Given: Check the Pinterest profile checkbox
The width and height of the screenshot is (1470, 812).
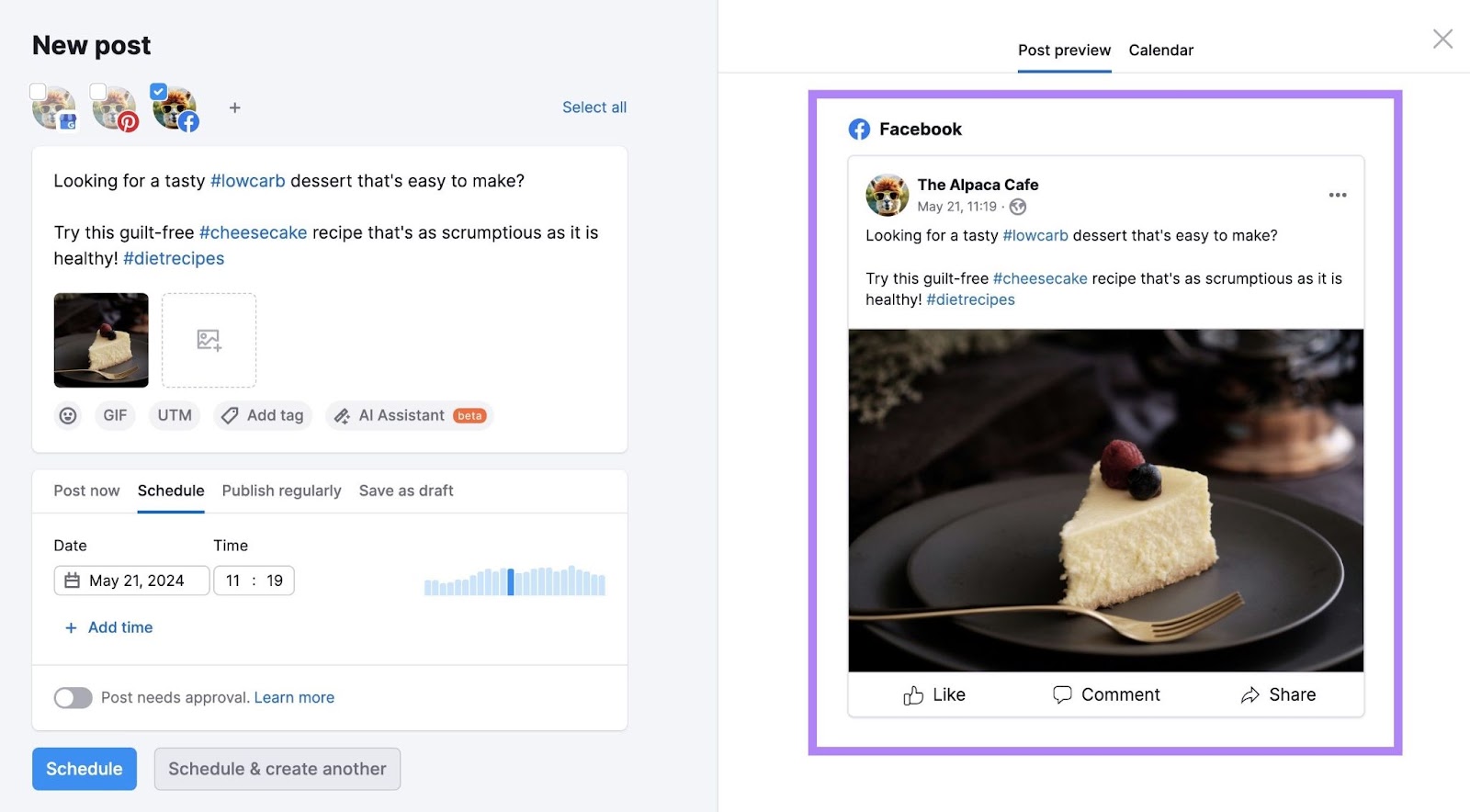Looking at the screenshot, I should (x=97, y=92).
